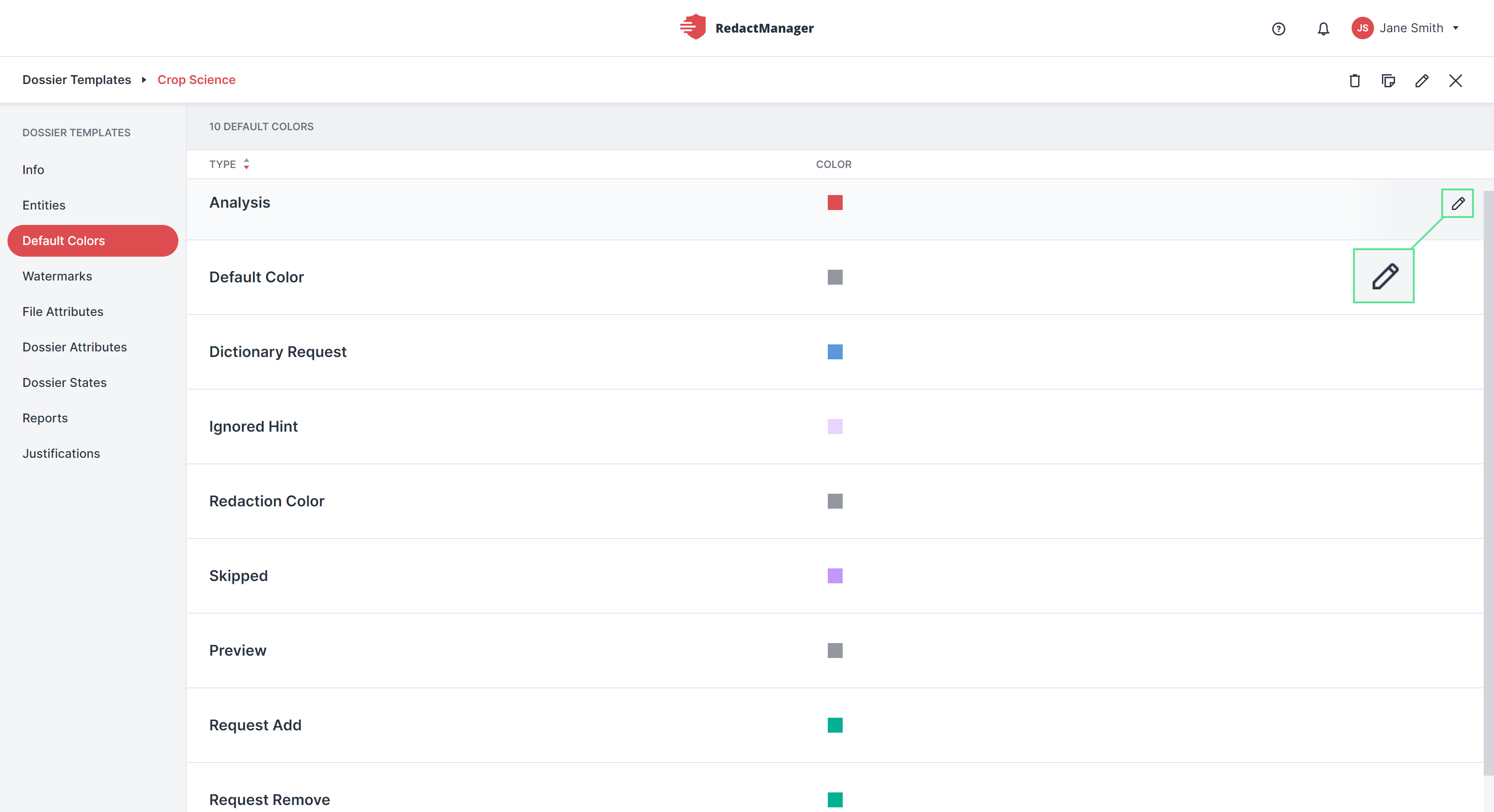
Task: Open the help question mark icon
Action: tap(1278, 28)
